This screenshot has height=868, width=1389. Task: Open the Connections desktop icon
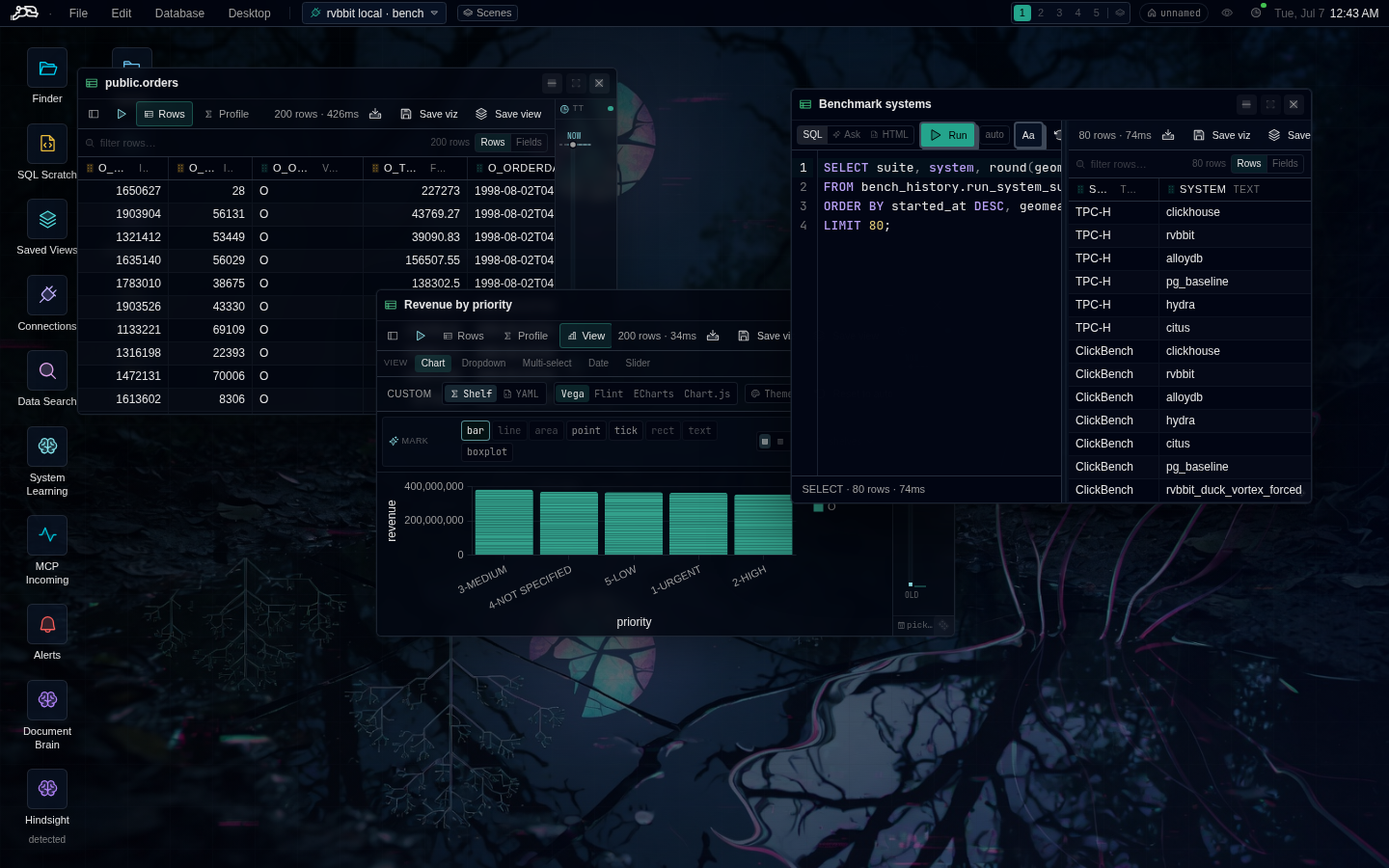click(47, 295)
